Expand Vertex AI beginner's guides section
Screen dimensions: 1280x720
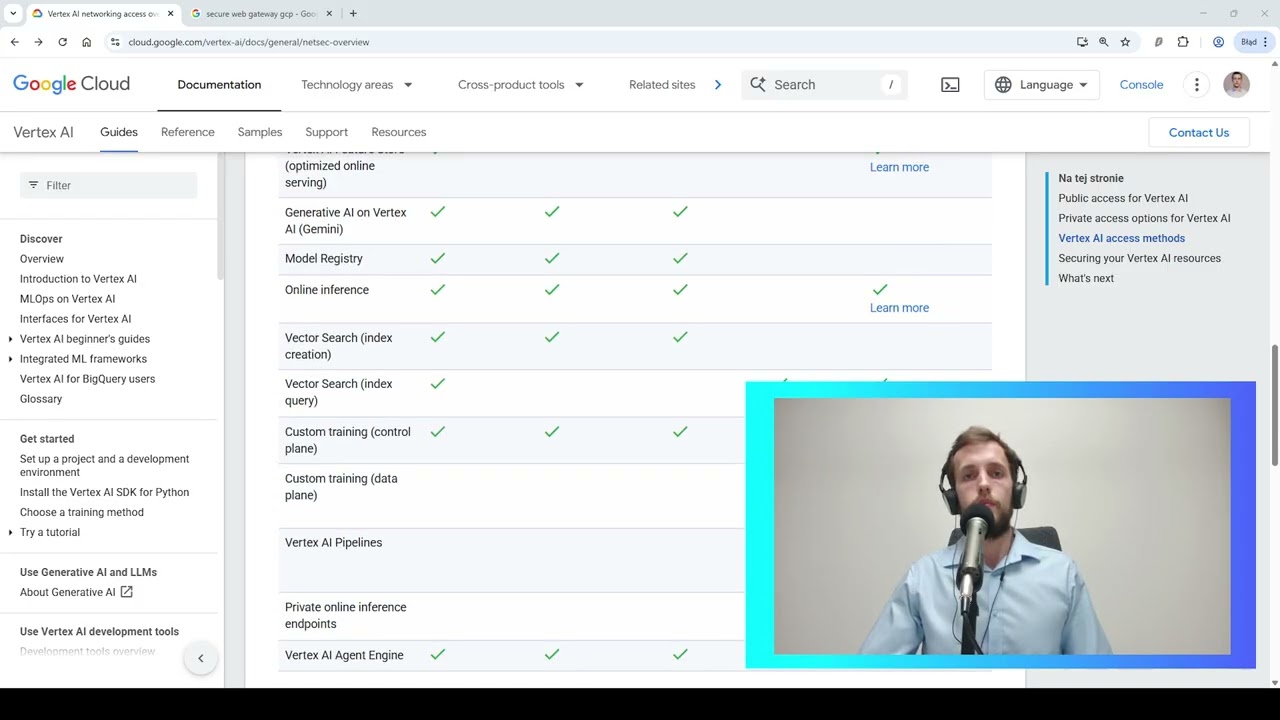click(11, 339)
